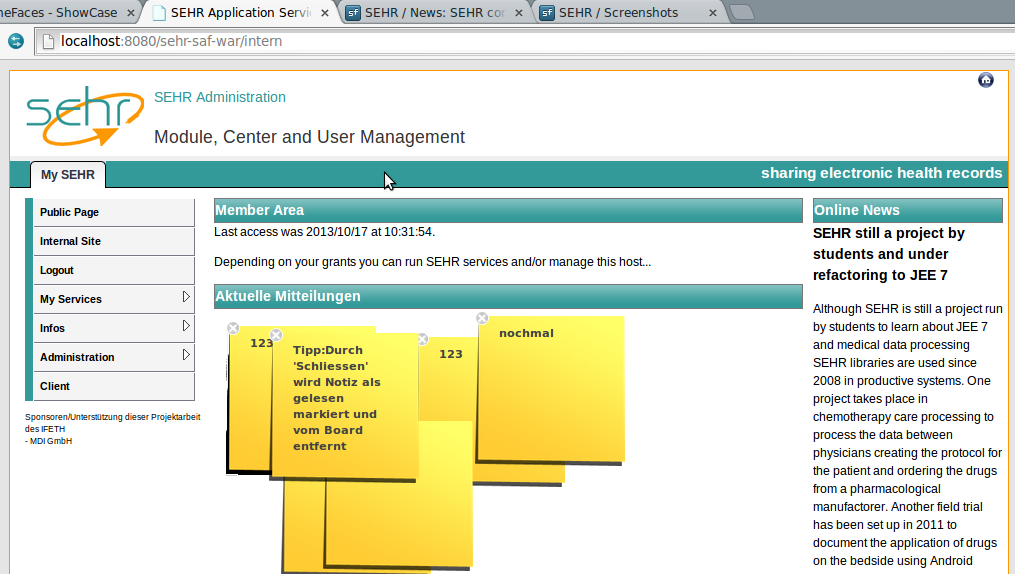The height and width of the screenshot is (574, 1015).
Task: Close the 'nochmal' sticky note
Action: click(x=482, y=318)
